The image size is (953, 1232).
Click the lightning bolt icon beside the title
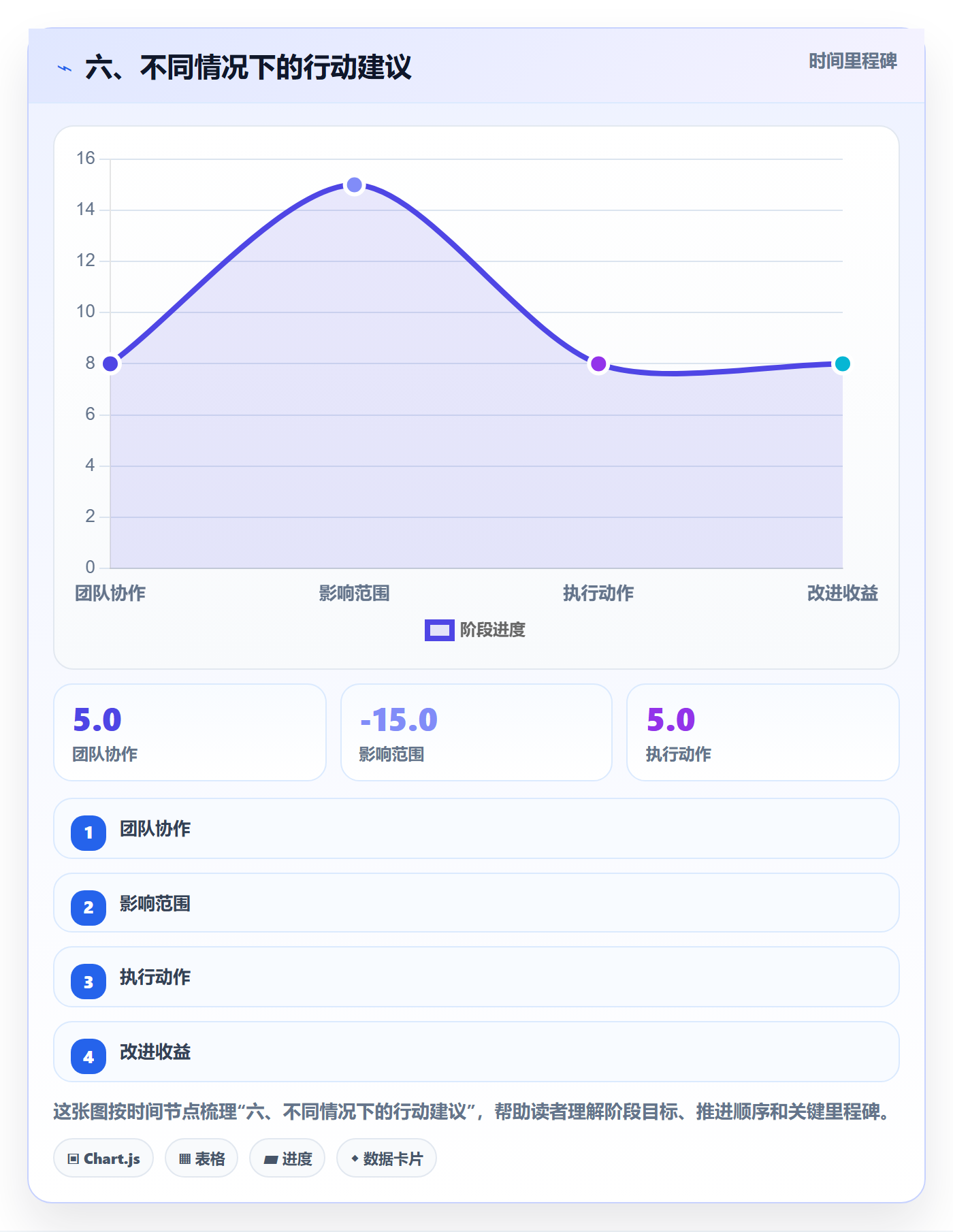65,68
